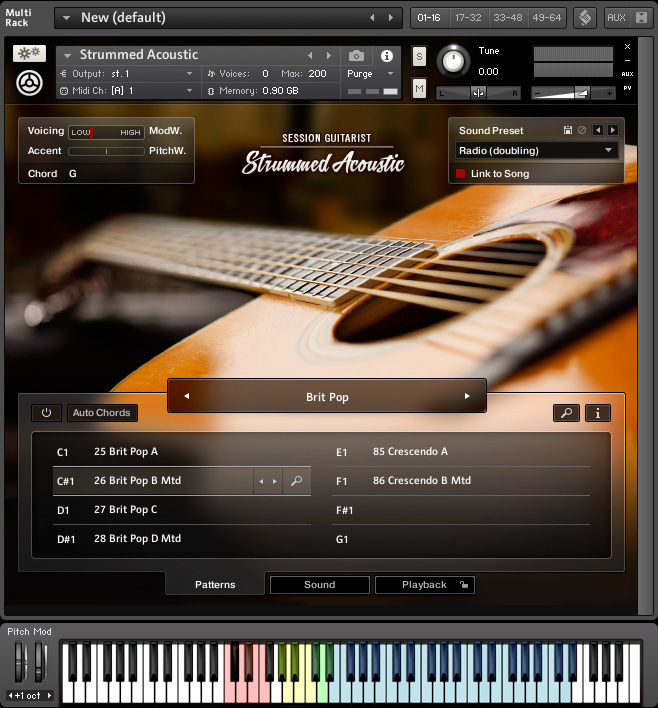Expand the Purge dropdown menu
The image size is (658, 708).
coord(369,74)
